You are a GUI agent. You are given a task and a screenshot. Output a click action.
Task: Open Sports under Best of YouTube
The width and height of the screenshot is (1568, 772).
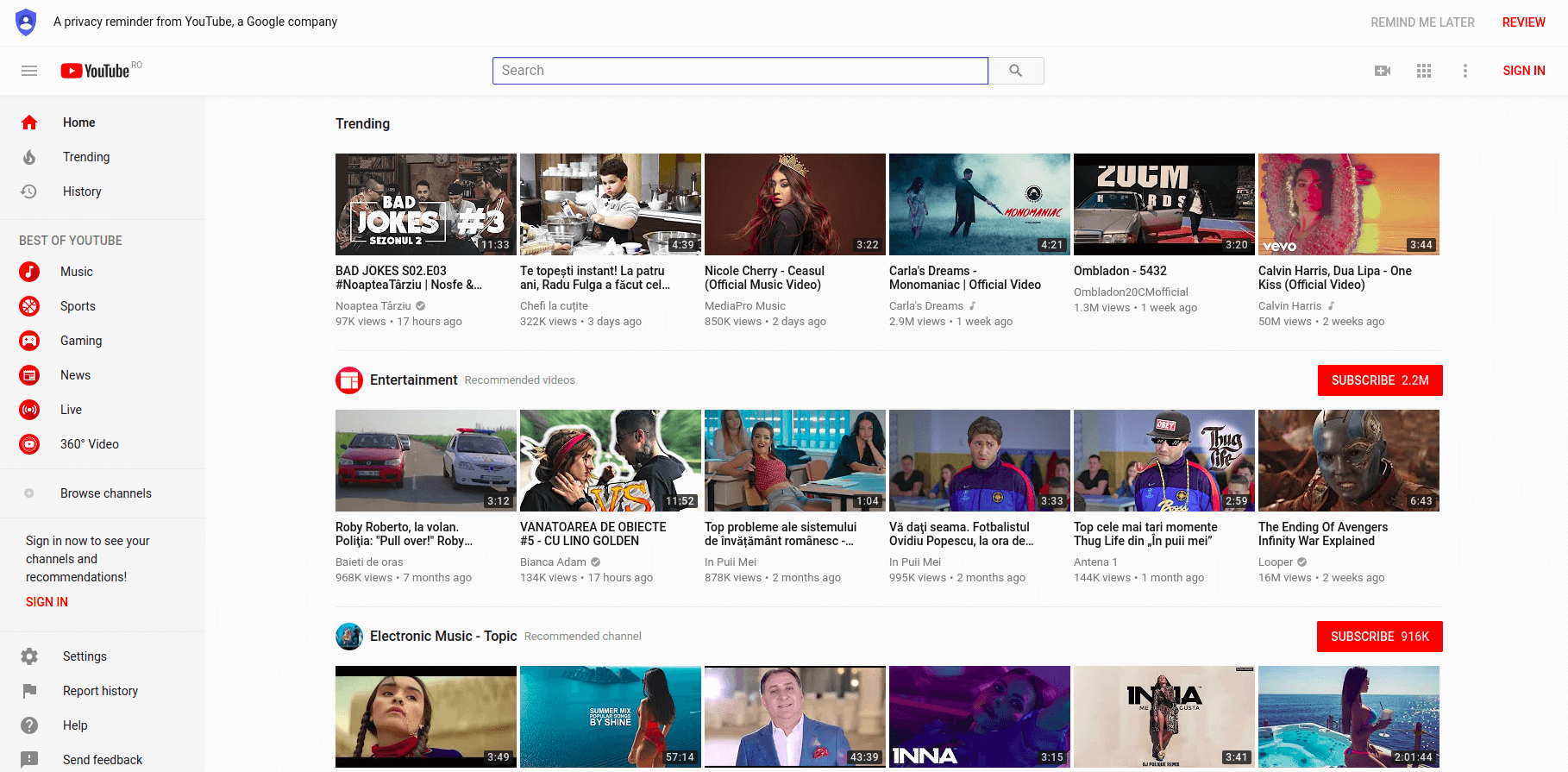pyautogui.click(x=102, y=306)
